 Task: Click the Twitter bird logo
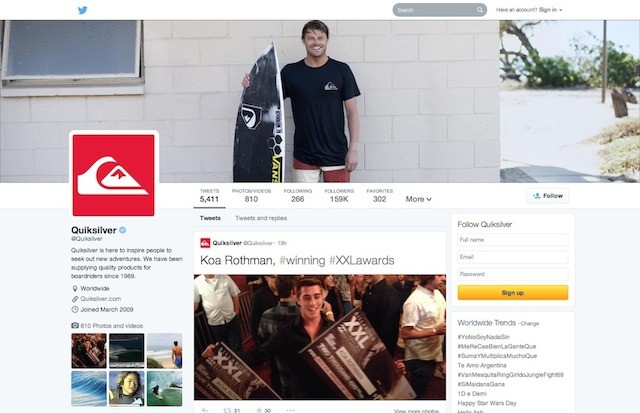click(82, 10)
